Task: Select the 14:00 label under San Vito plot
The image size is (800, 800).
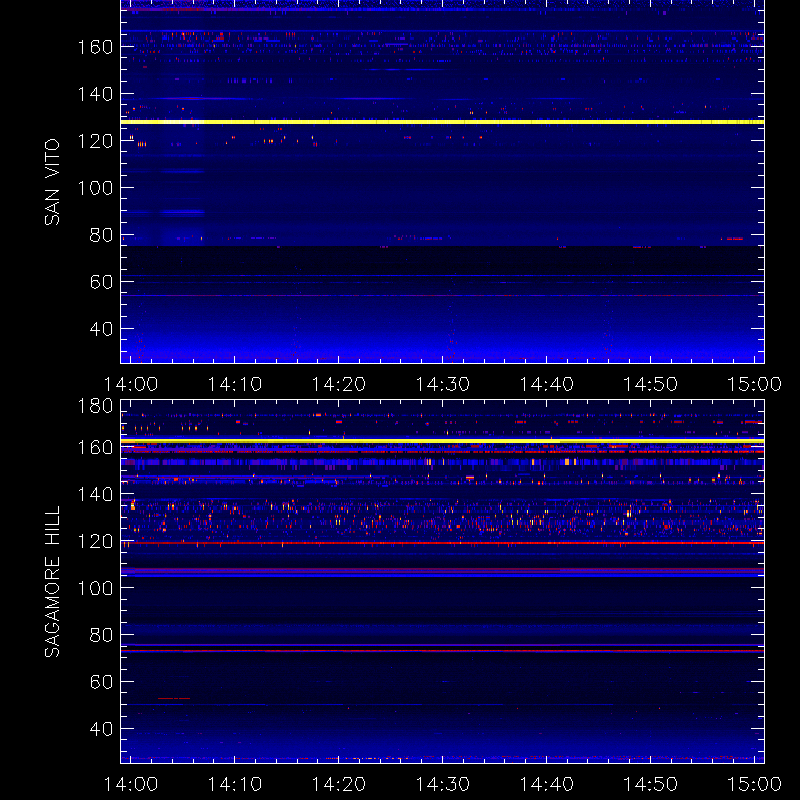Action: click(x=131, y=384)
